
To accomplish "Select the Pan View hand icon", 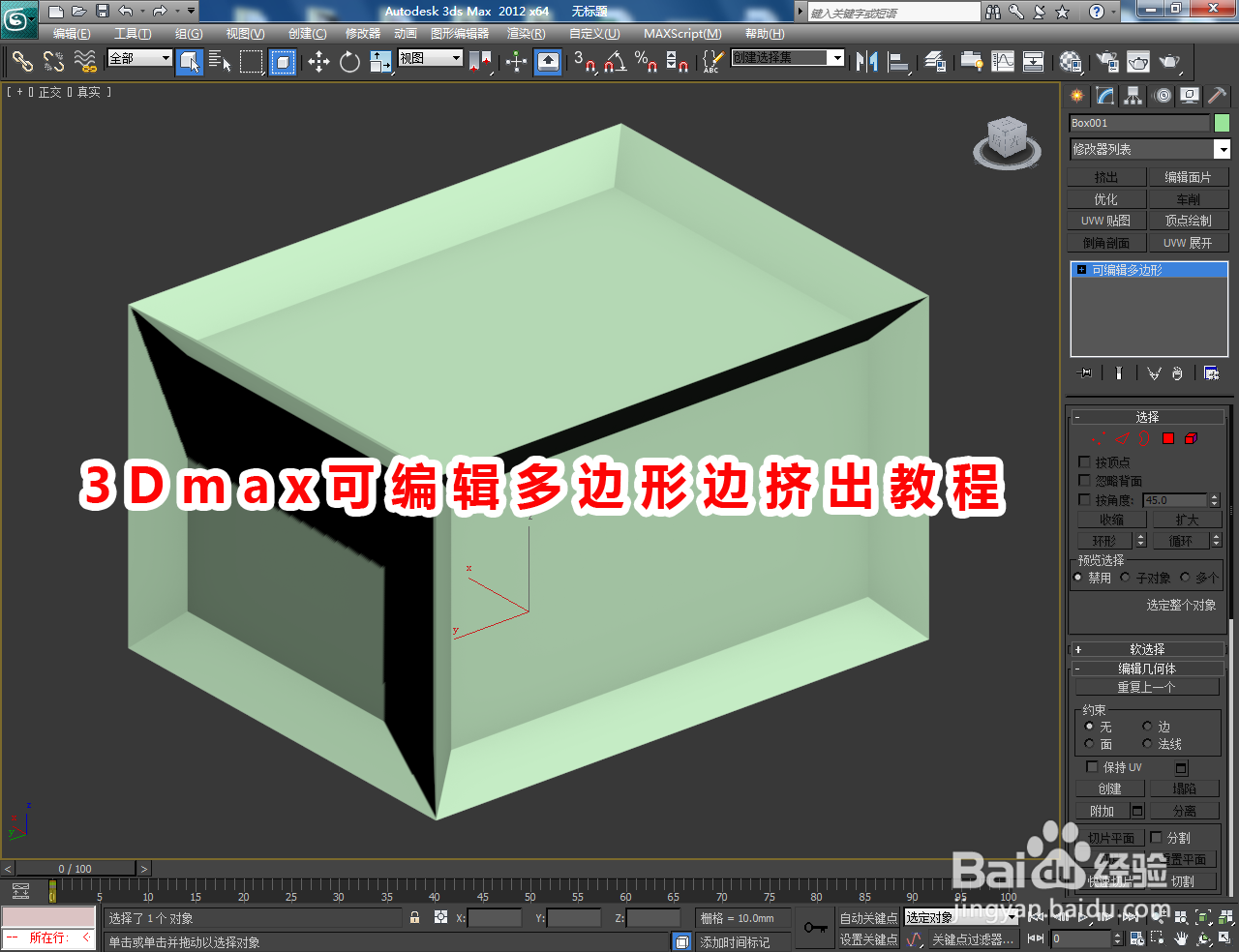I will coord(1180,938).
